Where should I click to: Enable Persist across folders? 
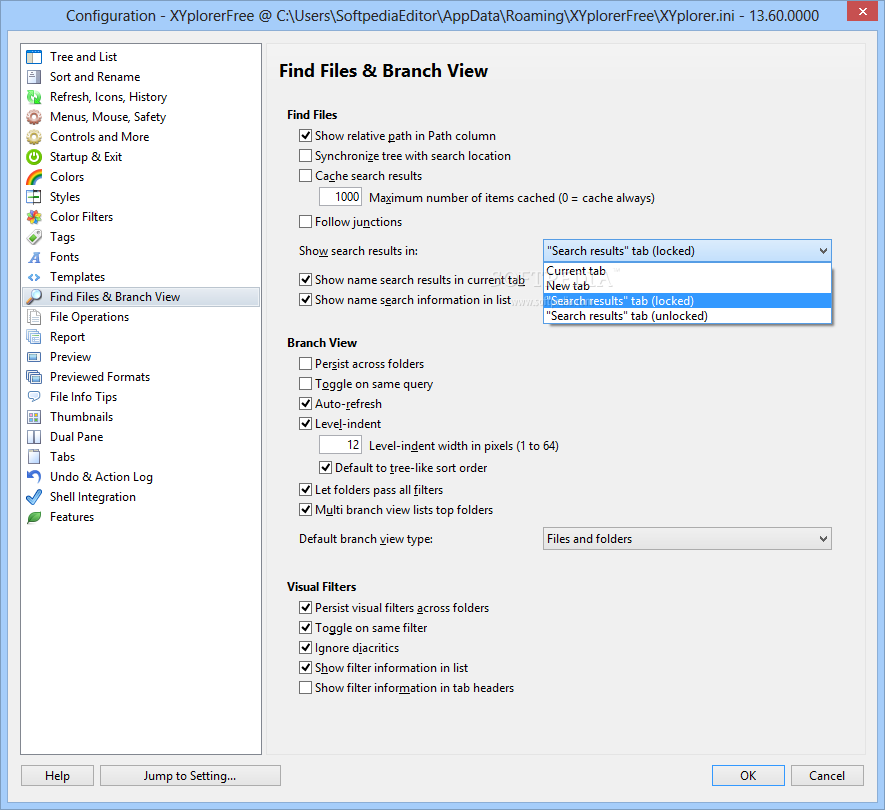(305, 364)
